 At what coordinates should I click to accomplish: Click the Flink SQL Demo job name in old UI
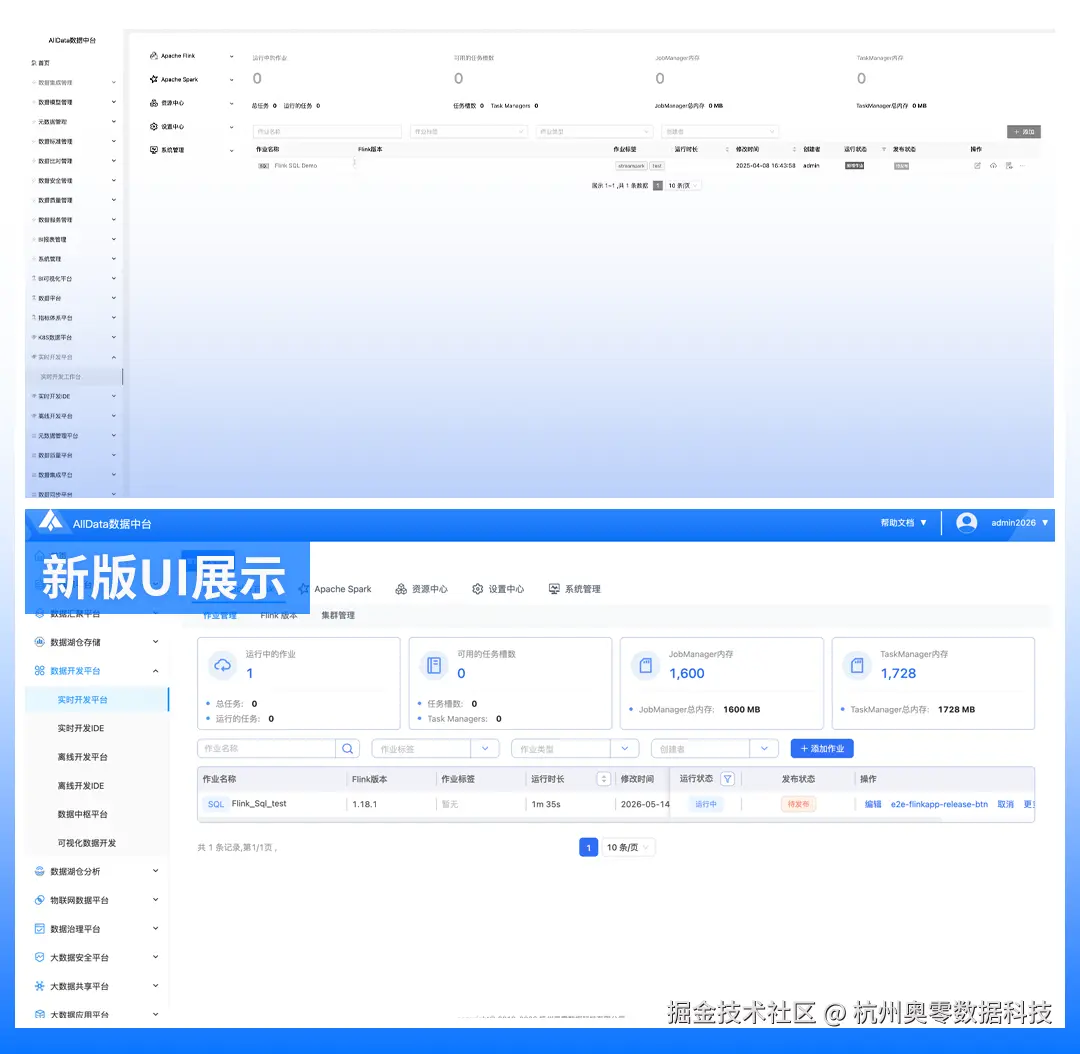click(295, 166)
